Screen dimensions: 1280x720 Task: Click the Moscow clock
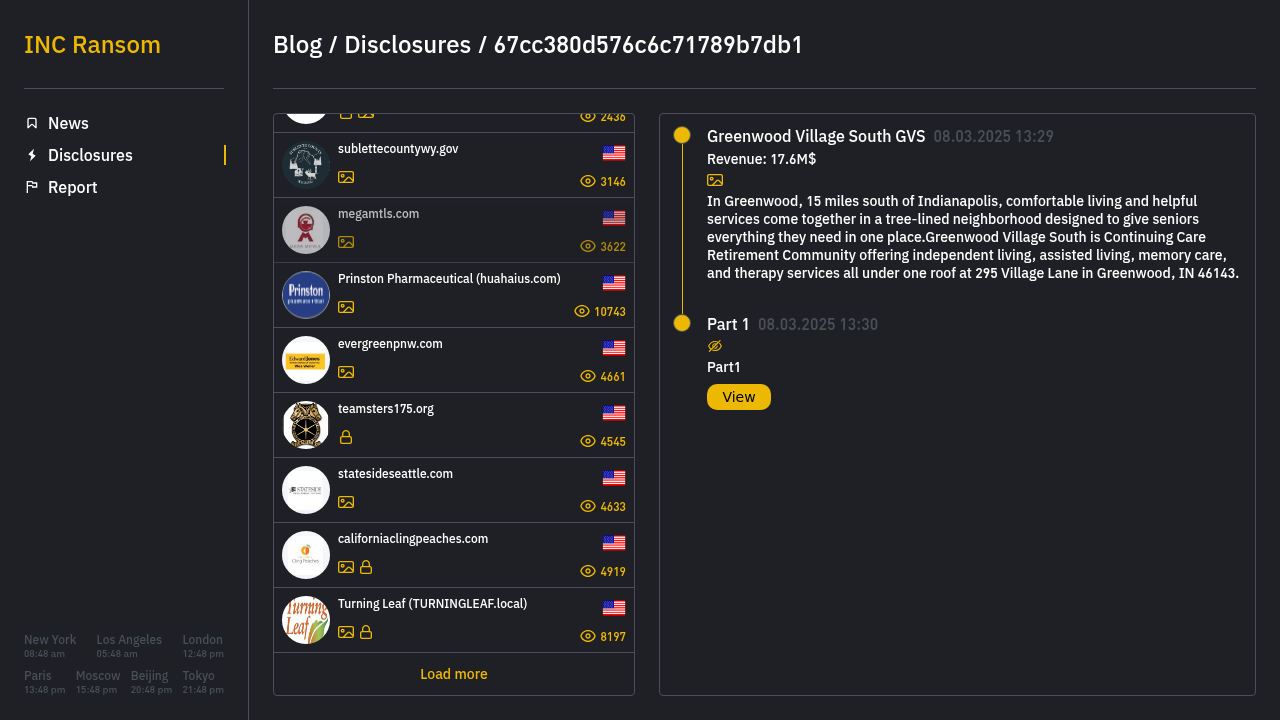click(x=98, y=682)
